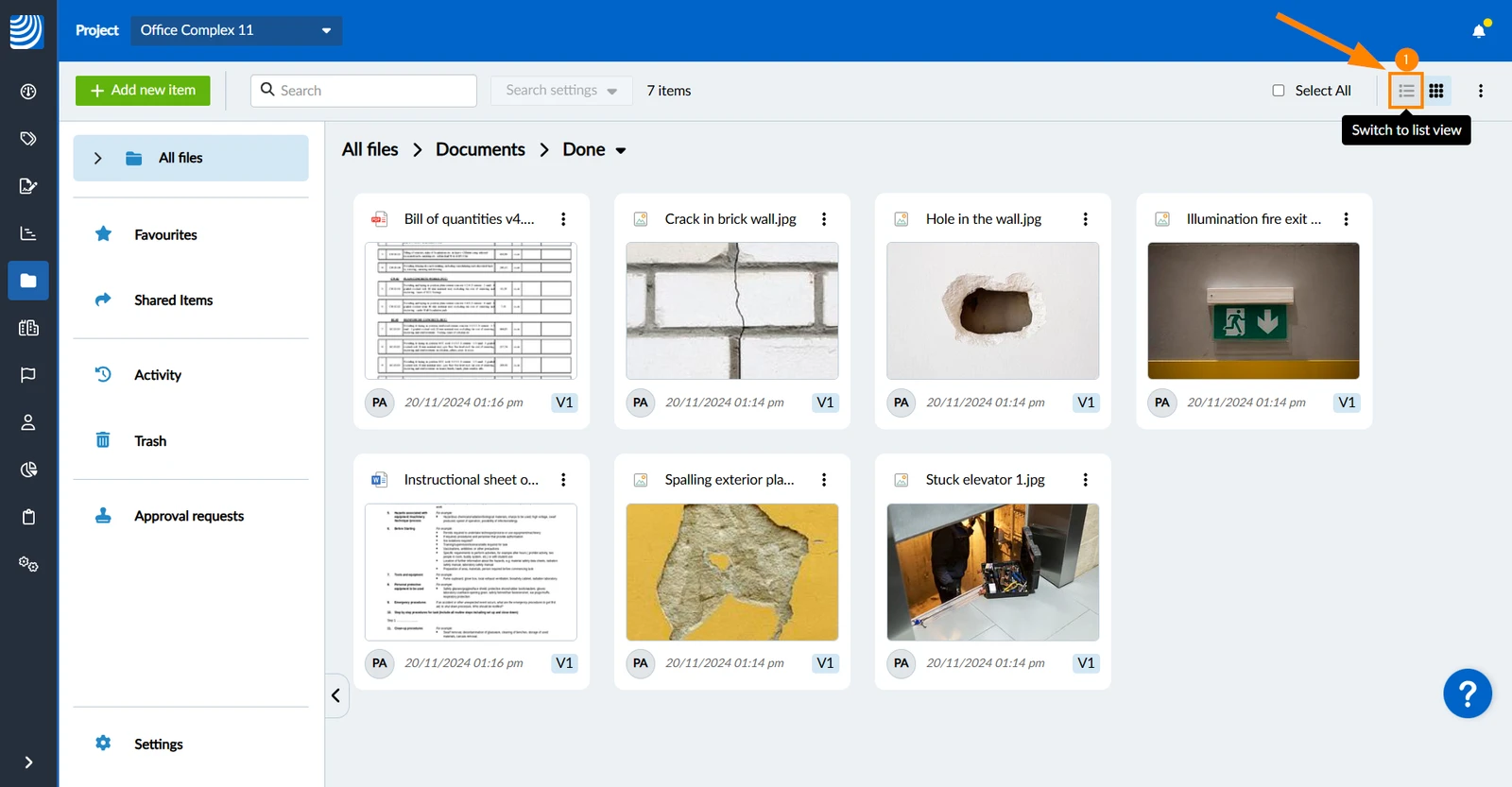Tick the Select All checkbox
This screenshot has width=1512, height=787.
pos(1279,91)
